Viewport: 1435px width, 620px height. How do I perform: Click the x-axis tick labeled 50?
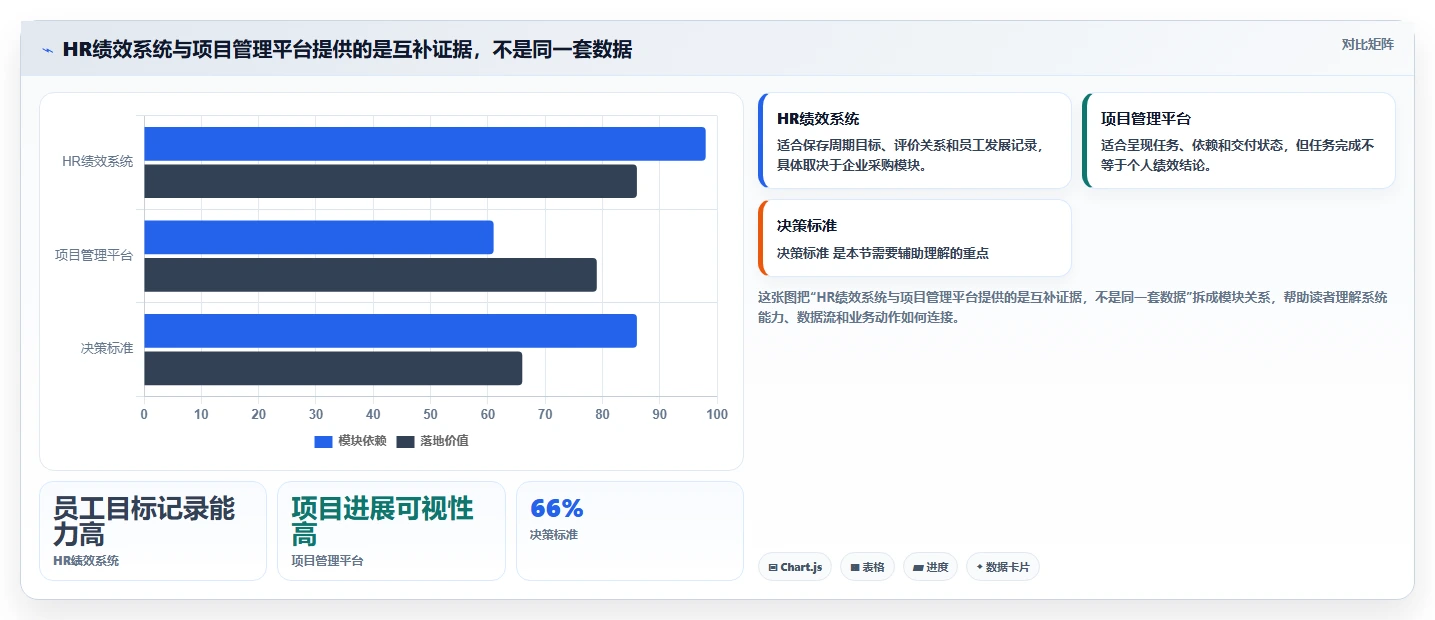(x=430, y=414)
